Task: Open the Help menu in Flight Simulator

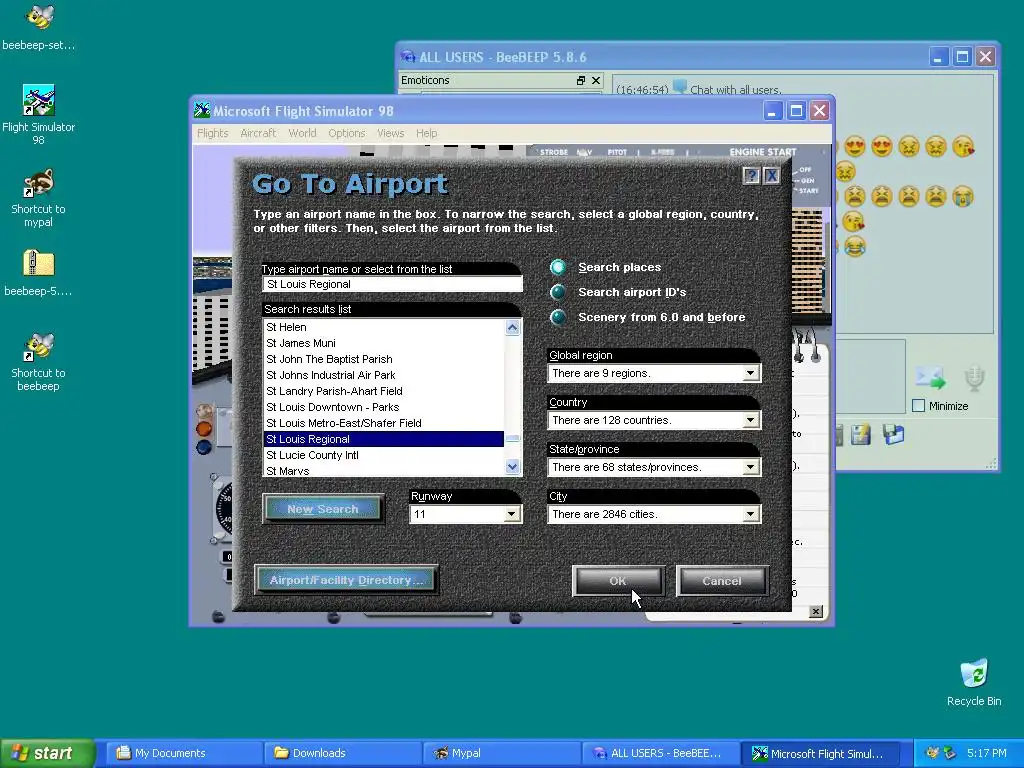Action: (426, 133)
